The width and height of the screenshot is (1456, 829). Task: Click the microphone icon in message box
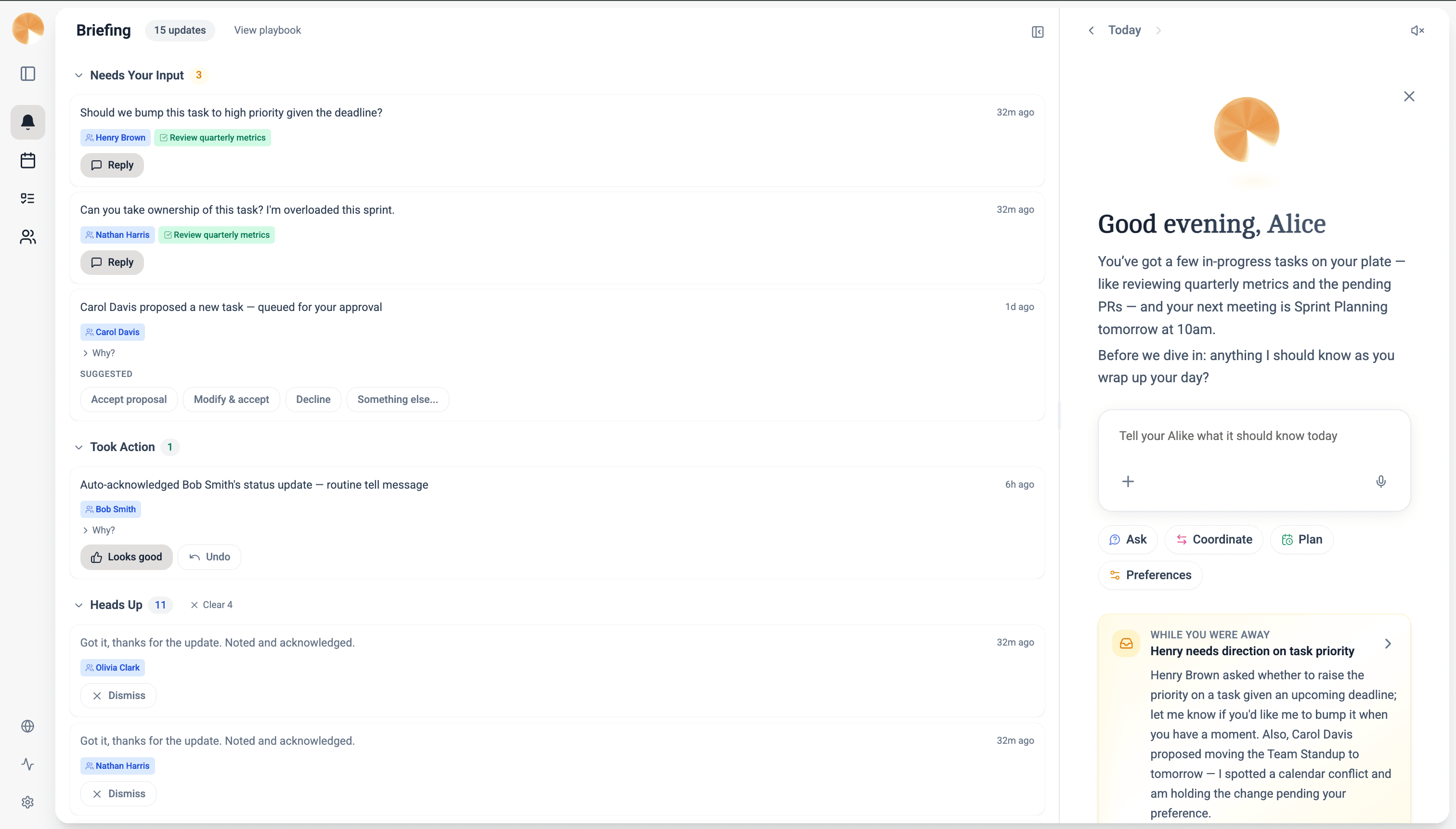click(x=1381, y=482)
